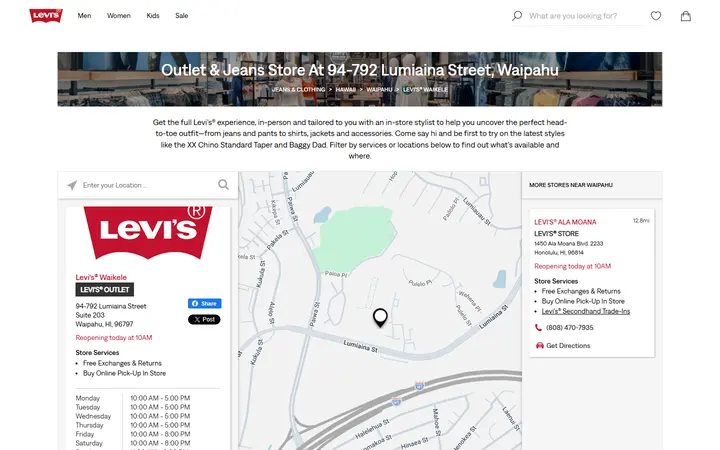
Task: Open the shopping bag icon
Action: pyautogui.click(x=686, y=16)
